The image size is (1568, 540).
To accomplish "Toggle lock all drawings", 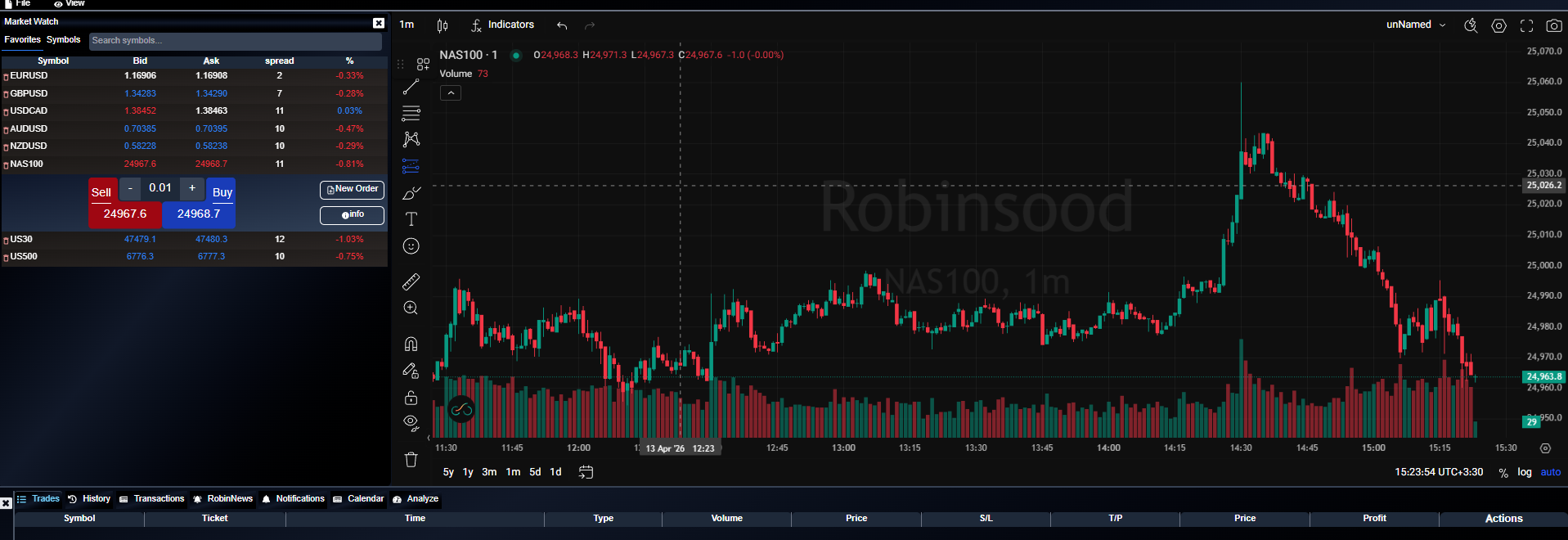I will pos(411,398).
